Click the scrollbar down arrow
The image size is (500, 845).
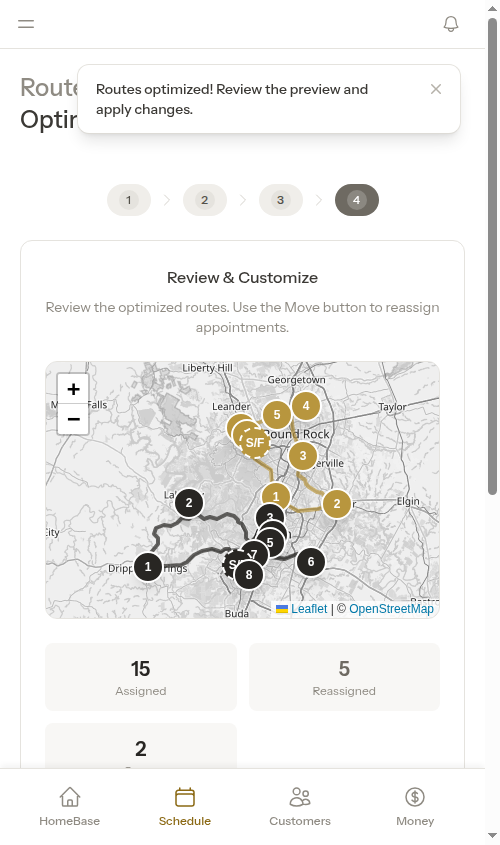[x=492, y=836]
